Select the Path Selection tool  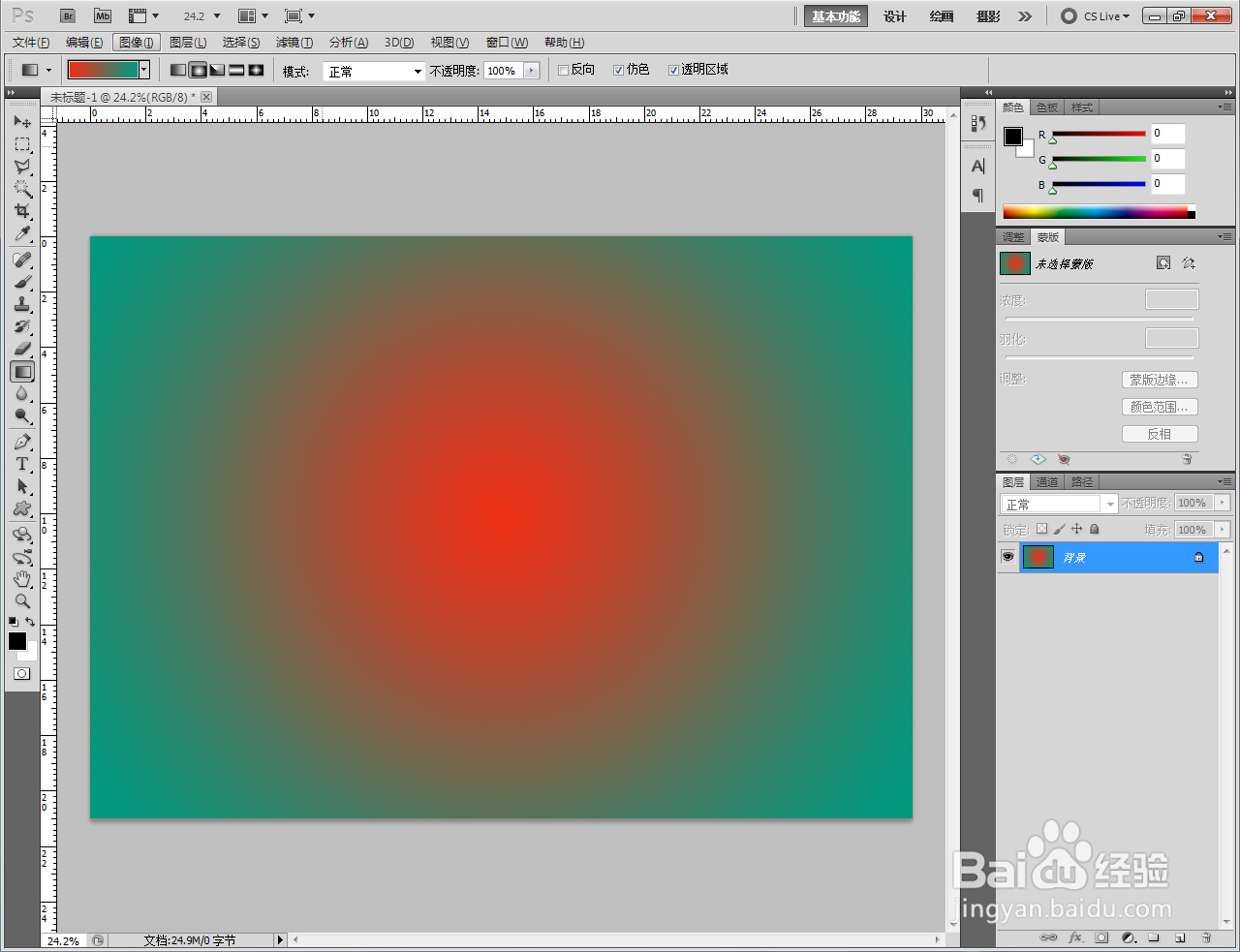coord(22,486)
